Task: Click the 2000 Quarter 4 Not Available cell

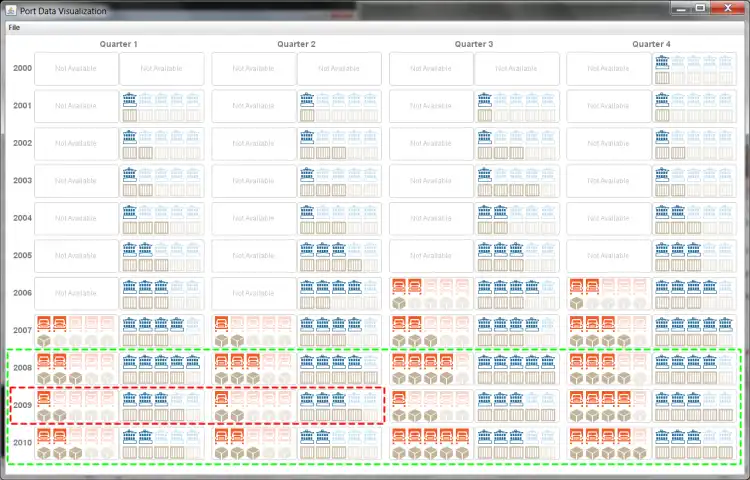Action: click(x=608, y=69)
